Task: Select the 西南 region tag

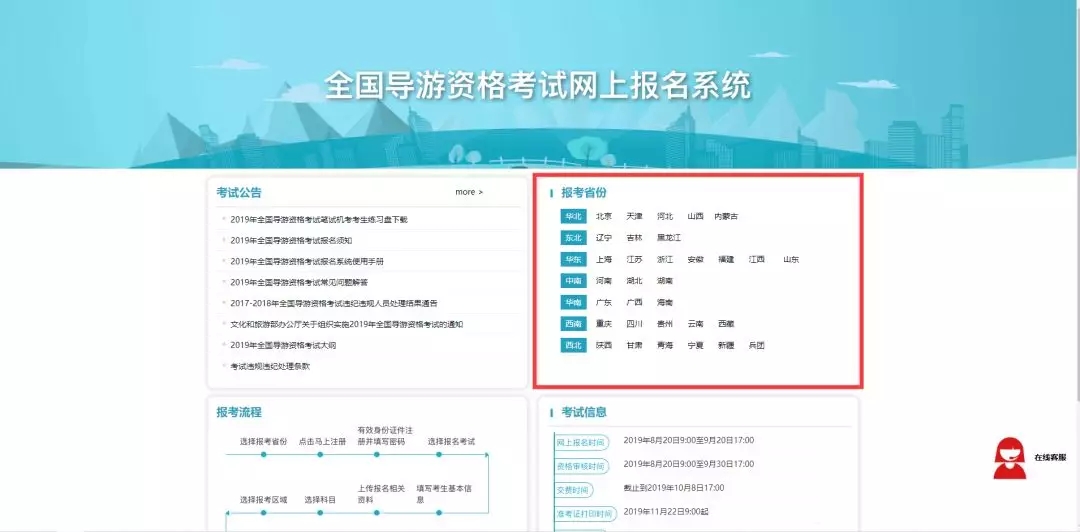Action: pos(573,324)
